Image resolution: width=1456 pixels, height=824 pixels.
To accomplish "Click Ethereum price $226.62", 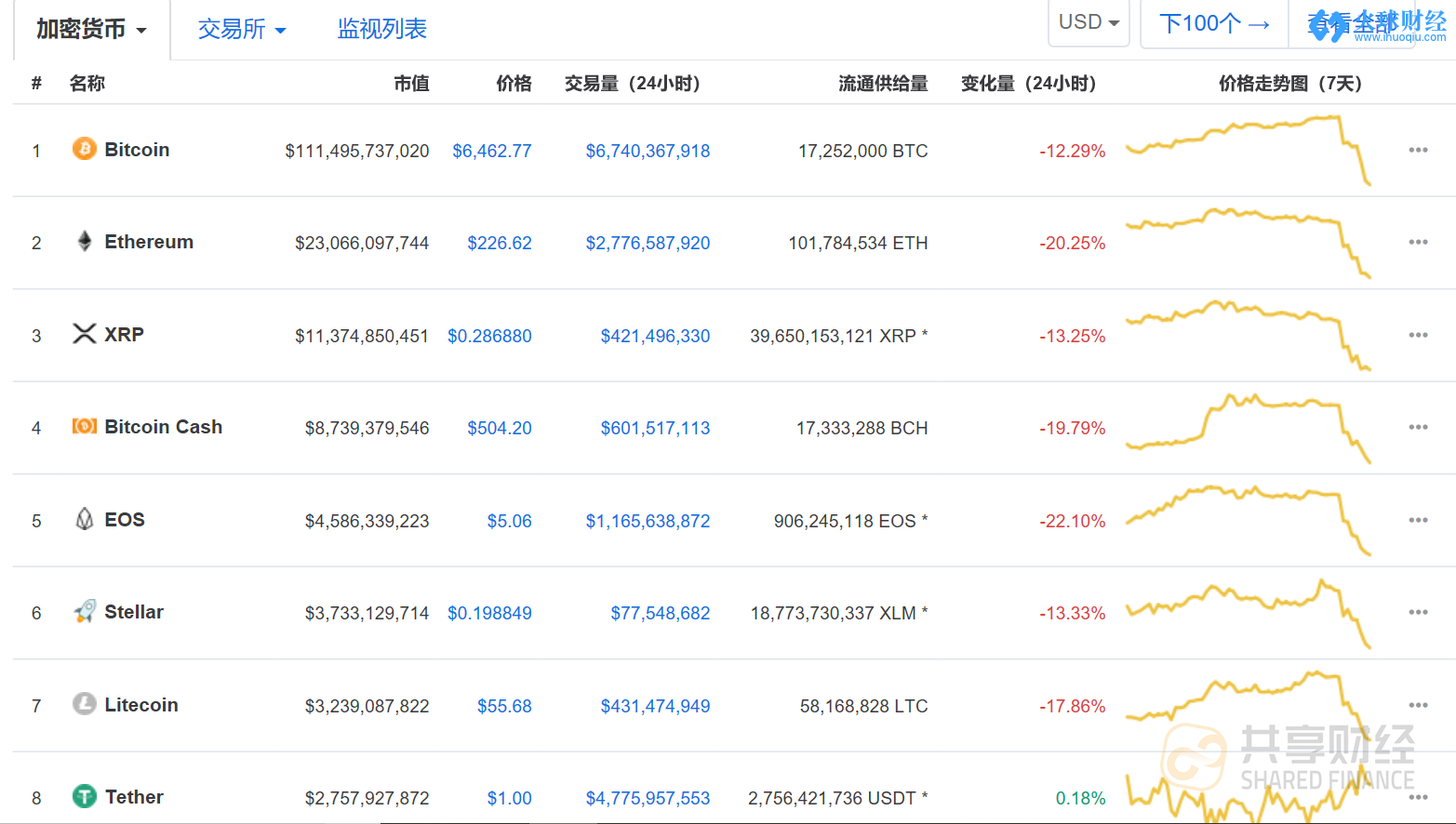I will click(500, 243).
